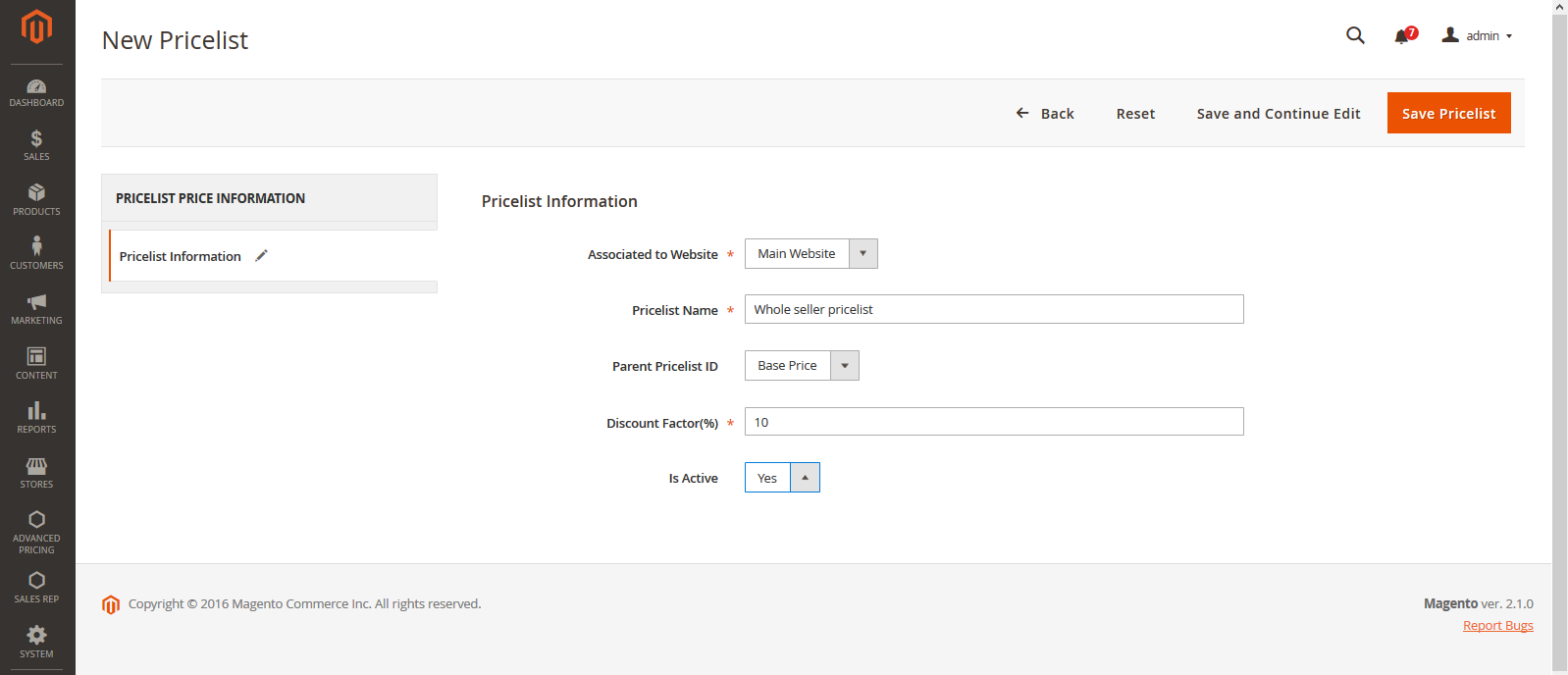1568x675 pixels.
Task: Open the Stores menu
Action: coord(36,474)
